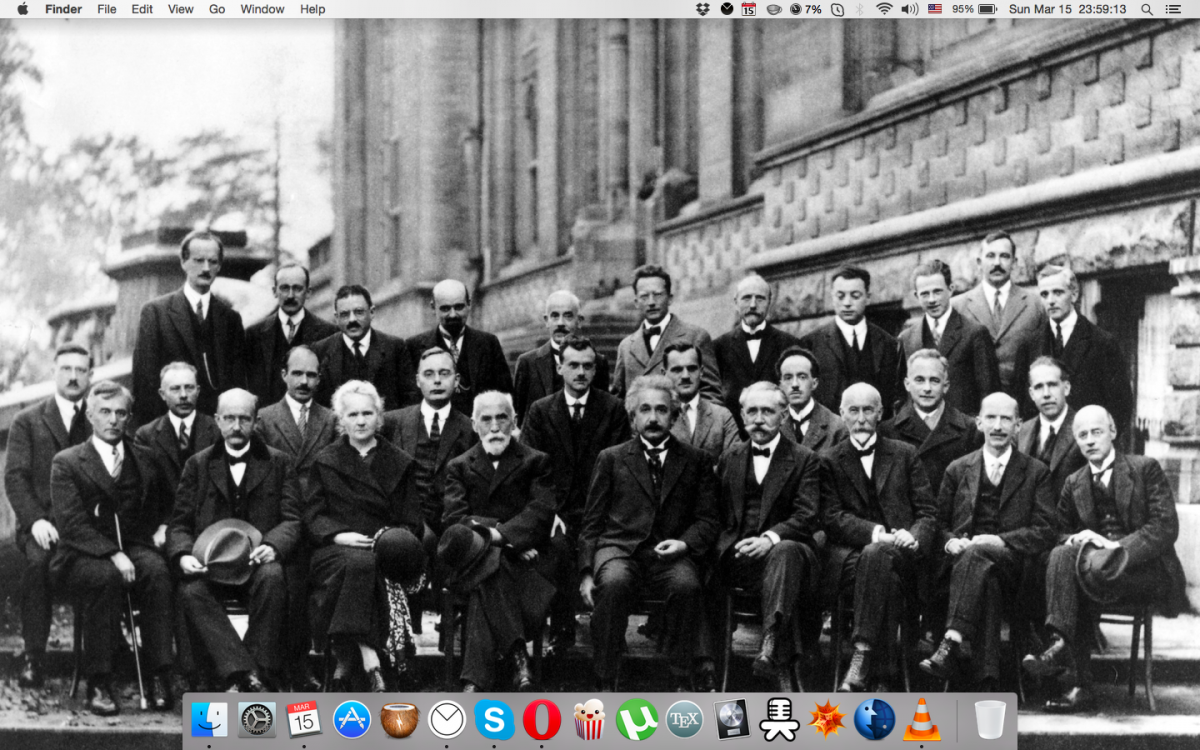This screenshot has height=750, width=1200.
Task: Open blue globe icon beside VLC
Action: (x=874, y=719)
